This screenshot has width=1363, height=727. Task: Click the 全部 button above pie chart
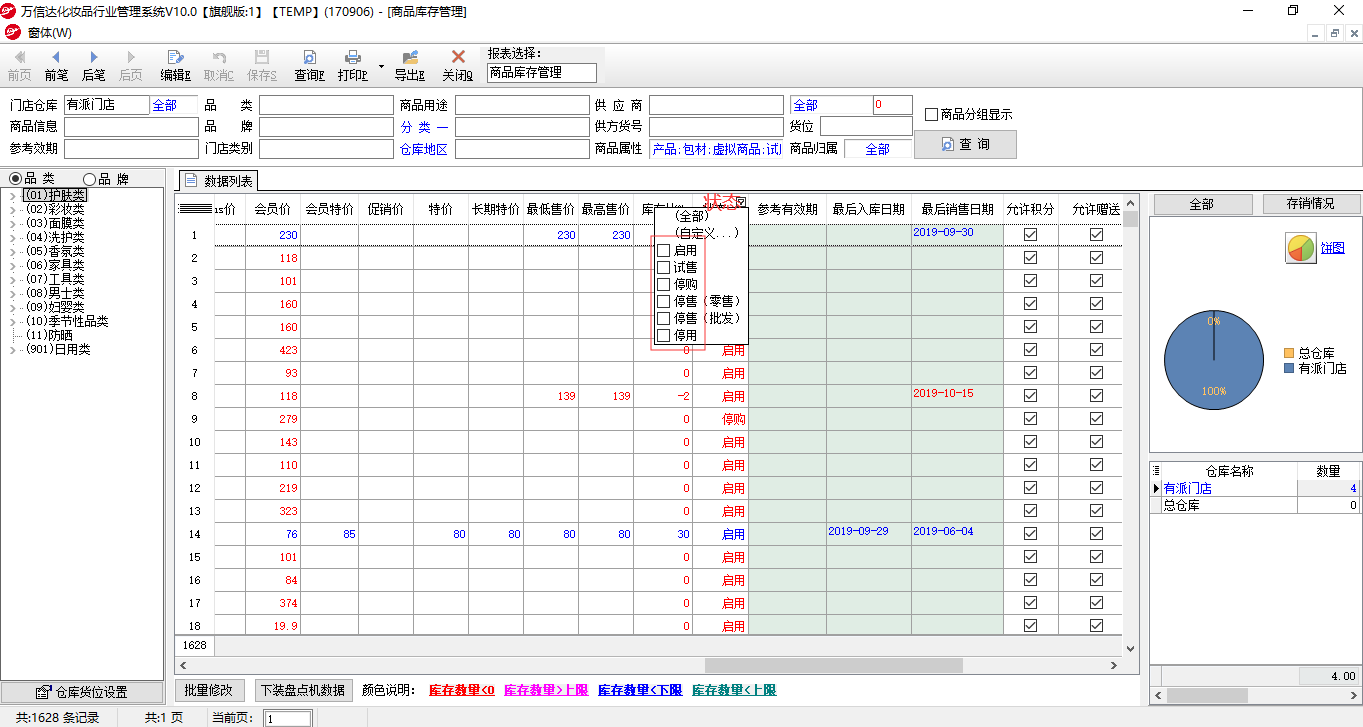point(1201,204)
